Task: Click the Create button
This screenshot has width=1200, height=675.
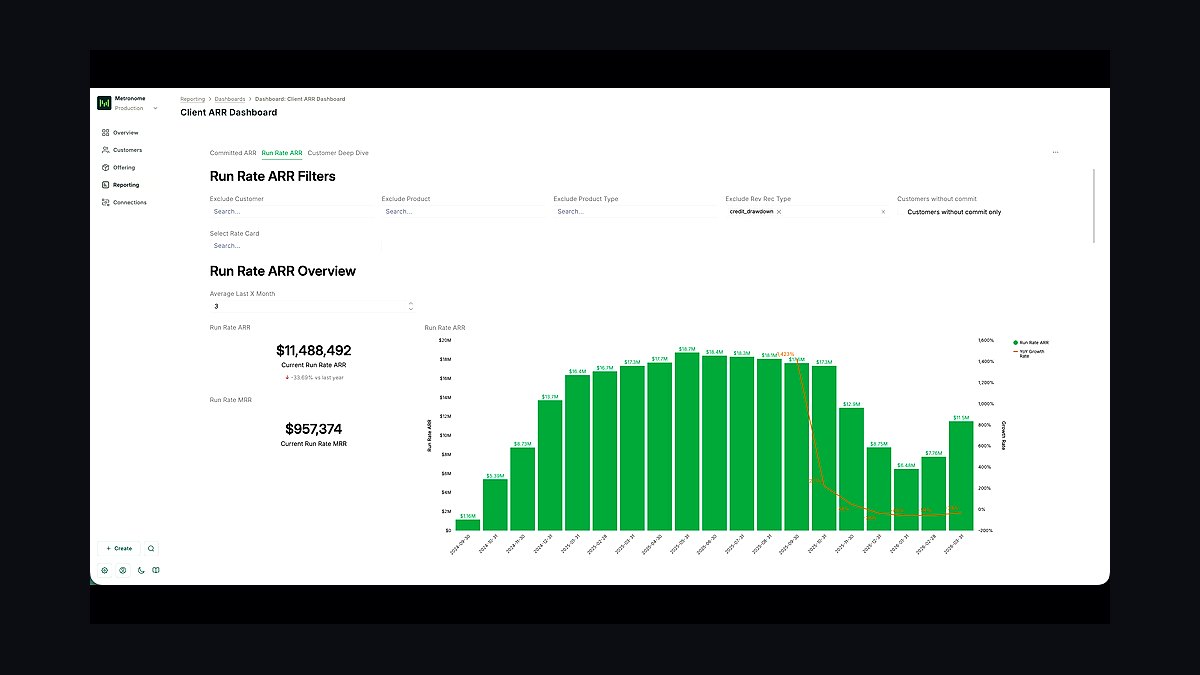Action: point(119,548)
